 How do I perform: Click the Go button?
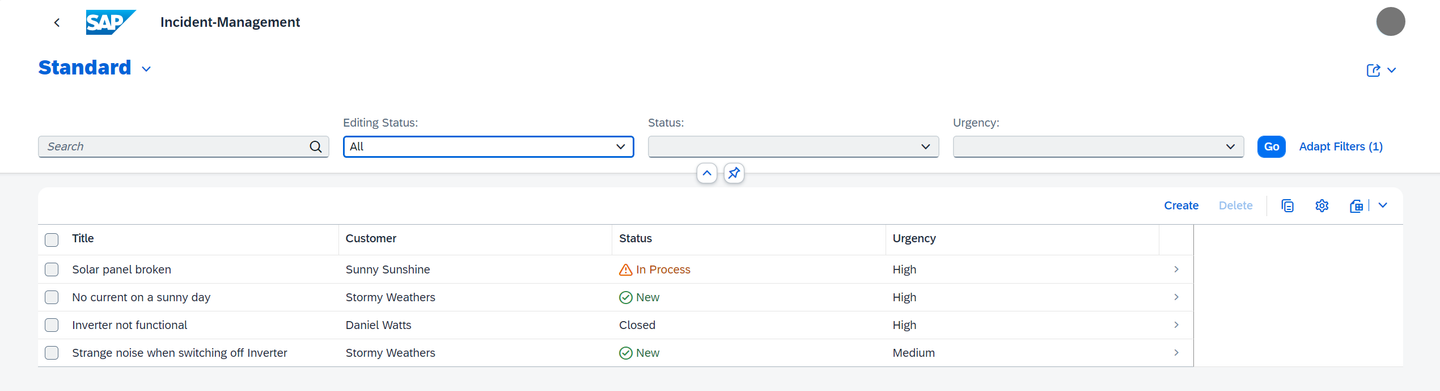[1271, 147]
